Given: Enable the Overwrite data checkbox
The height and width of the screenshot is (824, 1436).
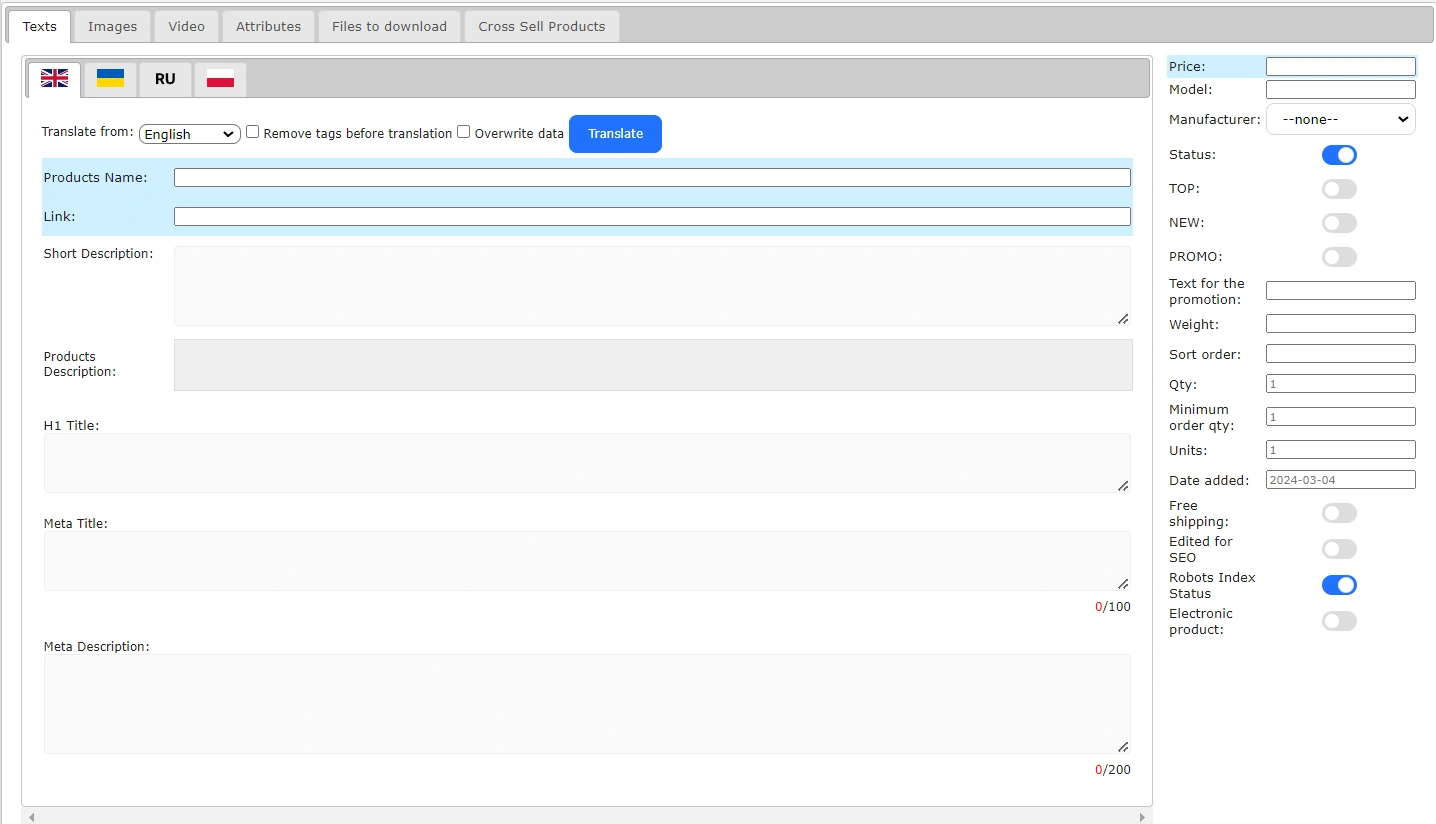Looking at the screenshot, I should [x=464, y=132].
